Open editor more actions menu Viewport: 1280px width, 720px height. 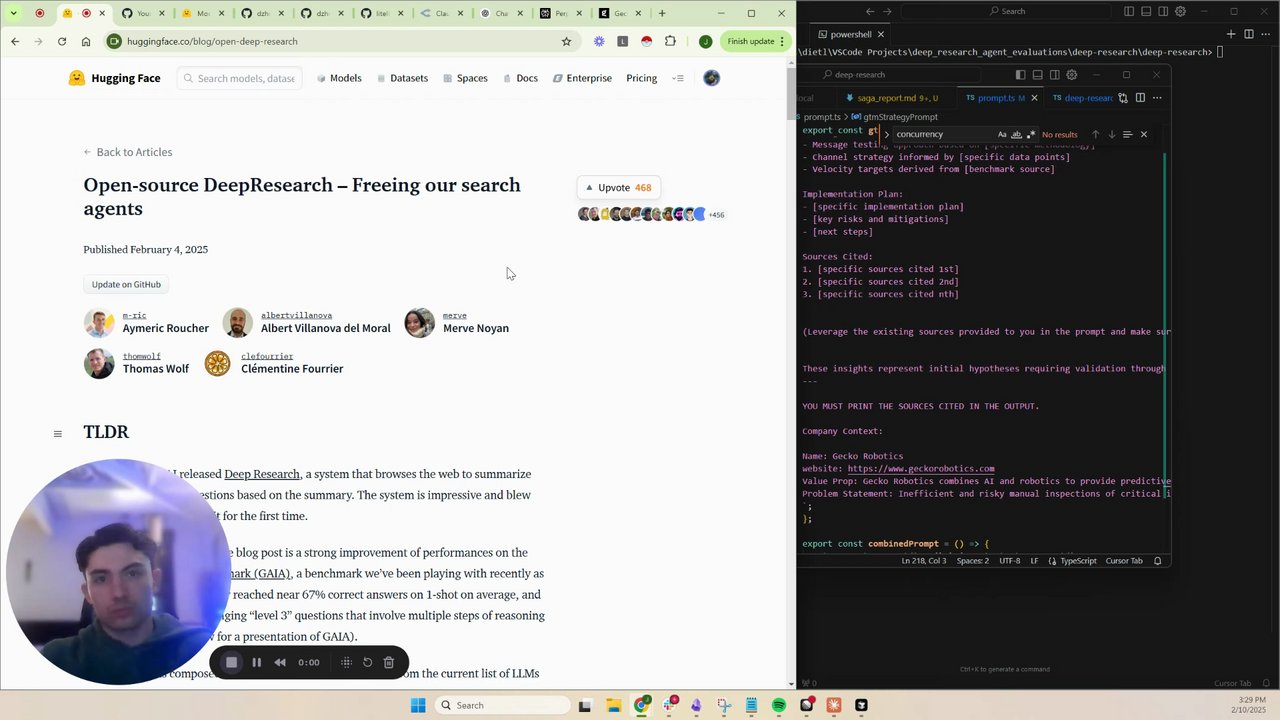(x=1157, y=98)
